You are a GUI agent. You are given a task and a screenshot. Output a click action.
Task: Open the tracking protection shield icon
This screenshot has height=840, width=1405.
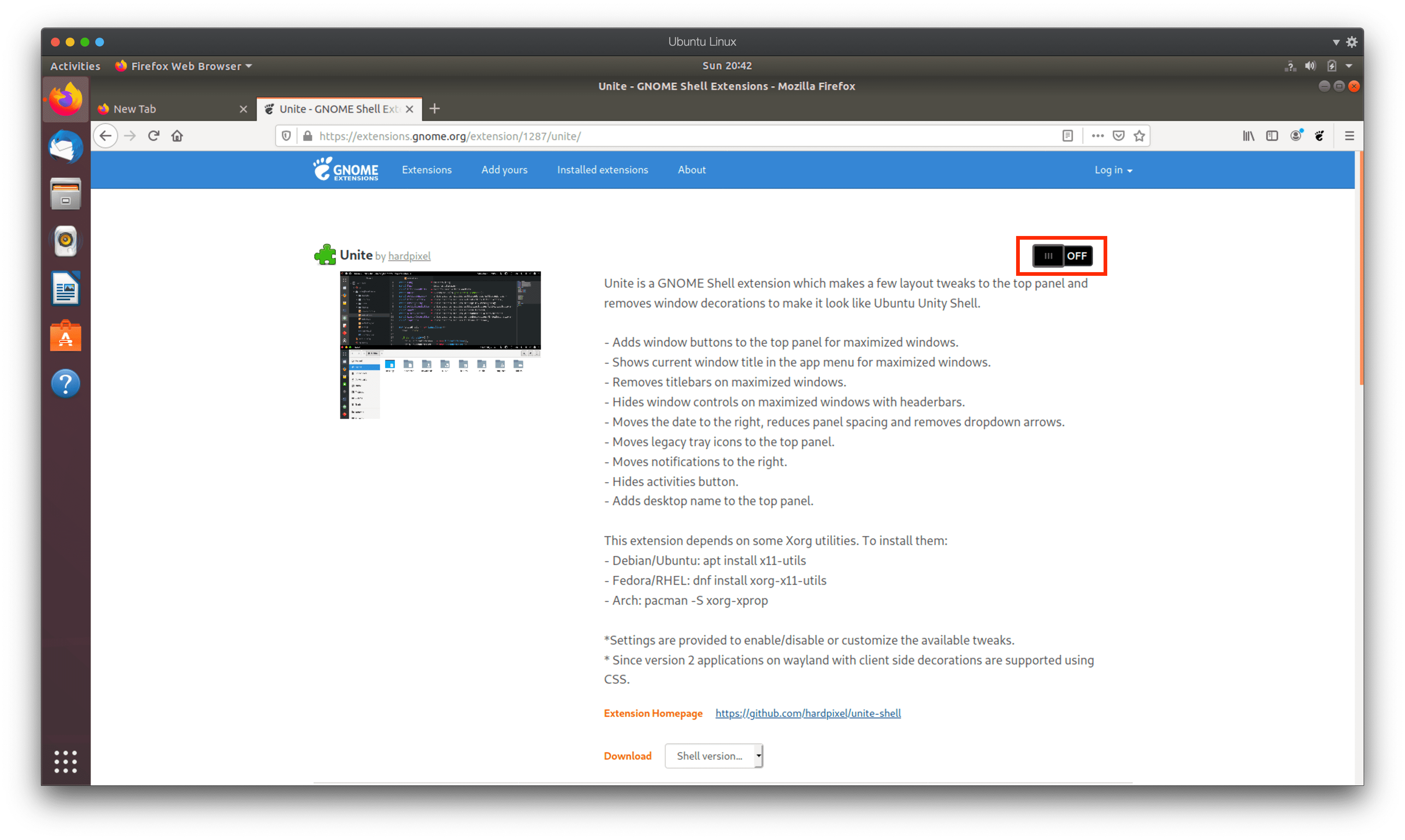coord(286,136)
